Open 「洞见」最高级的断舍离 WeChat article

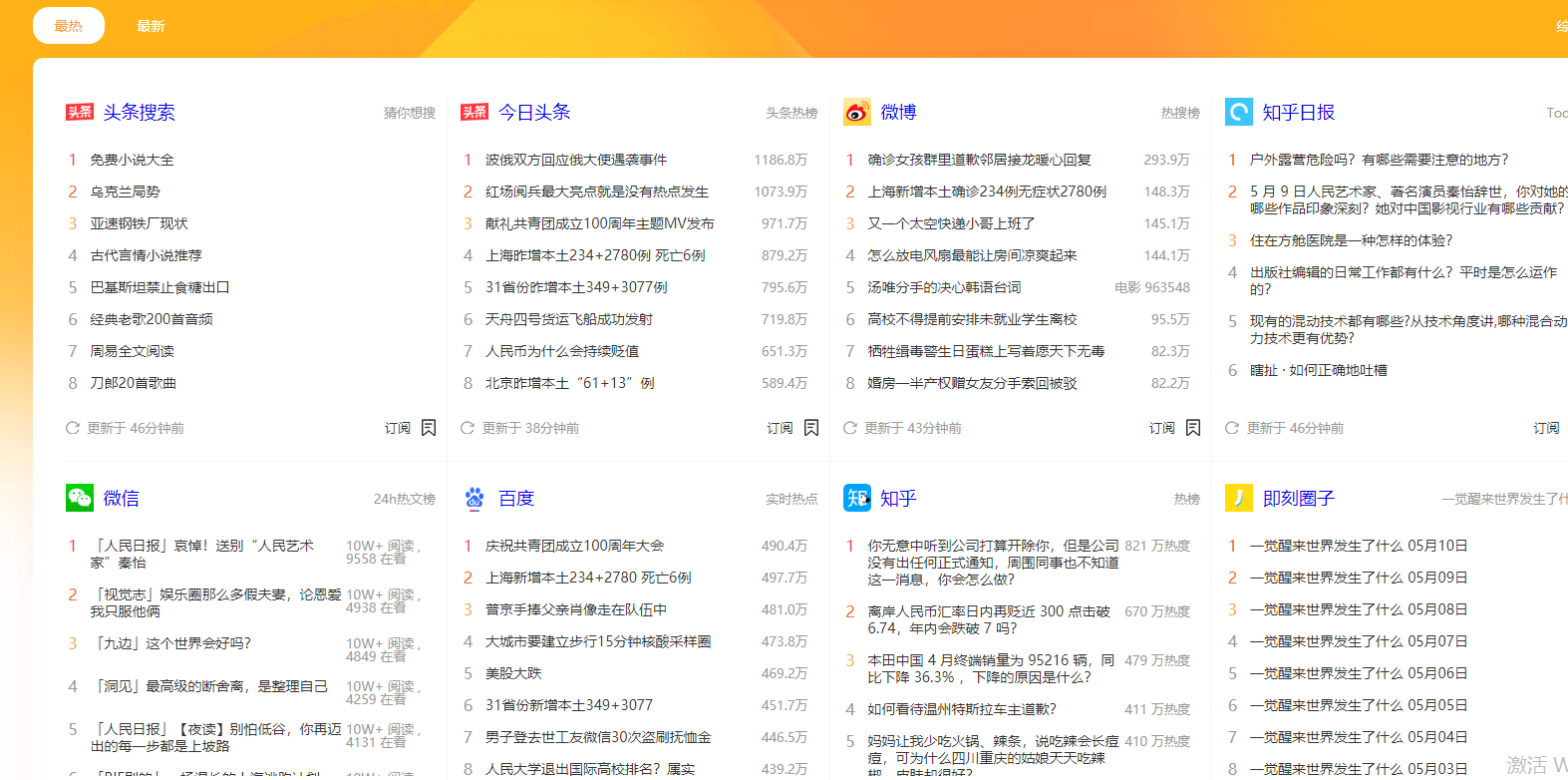(x=209, y=686)
